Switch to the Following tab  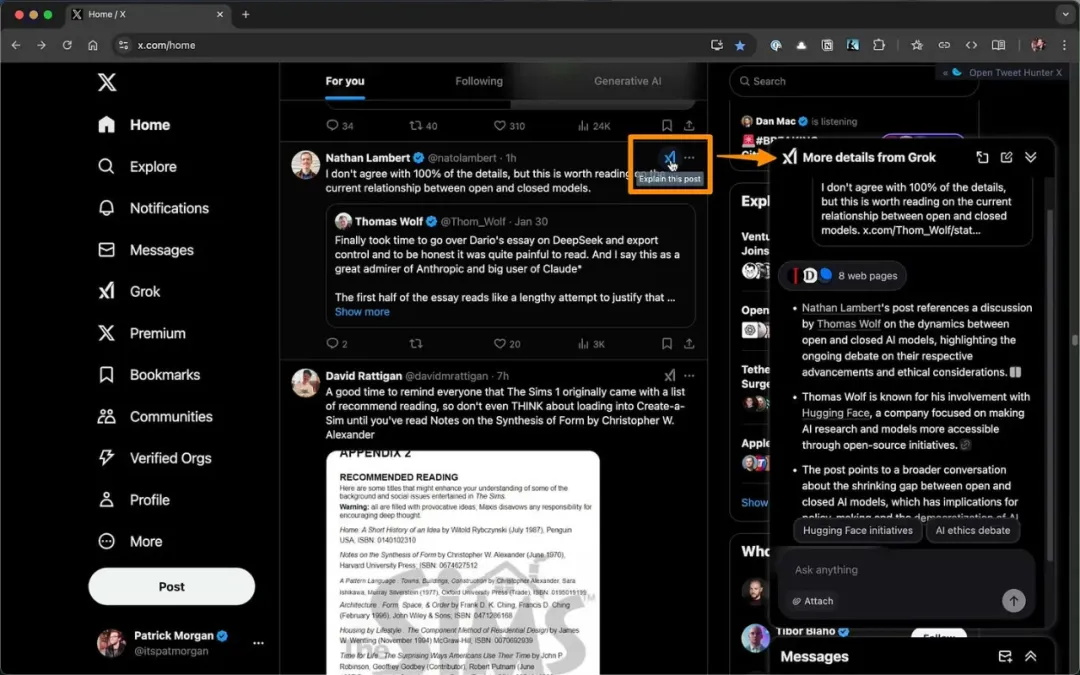479,81
